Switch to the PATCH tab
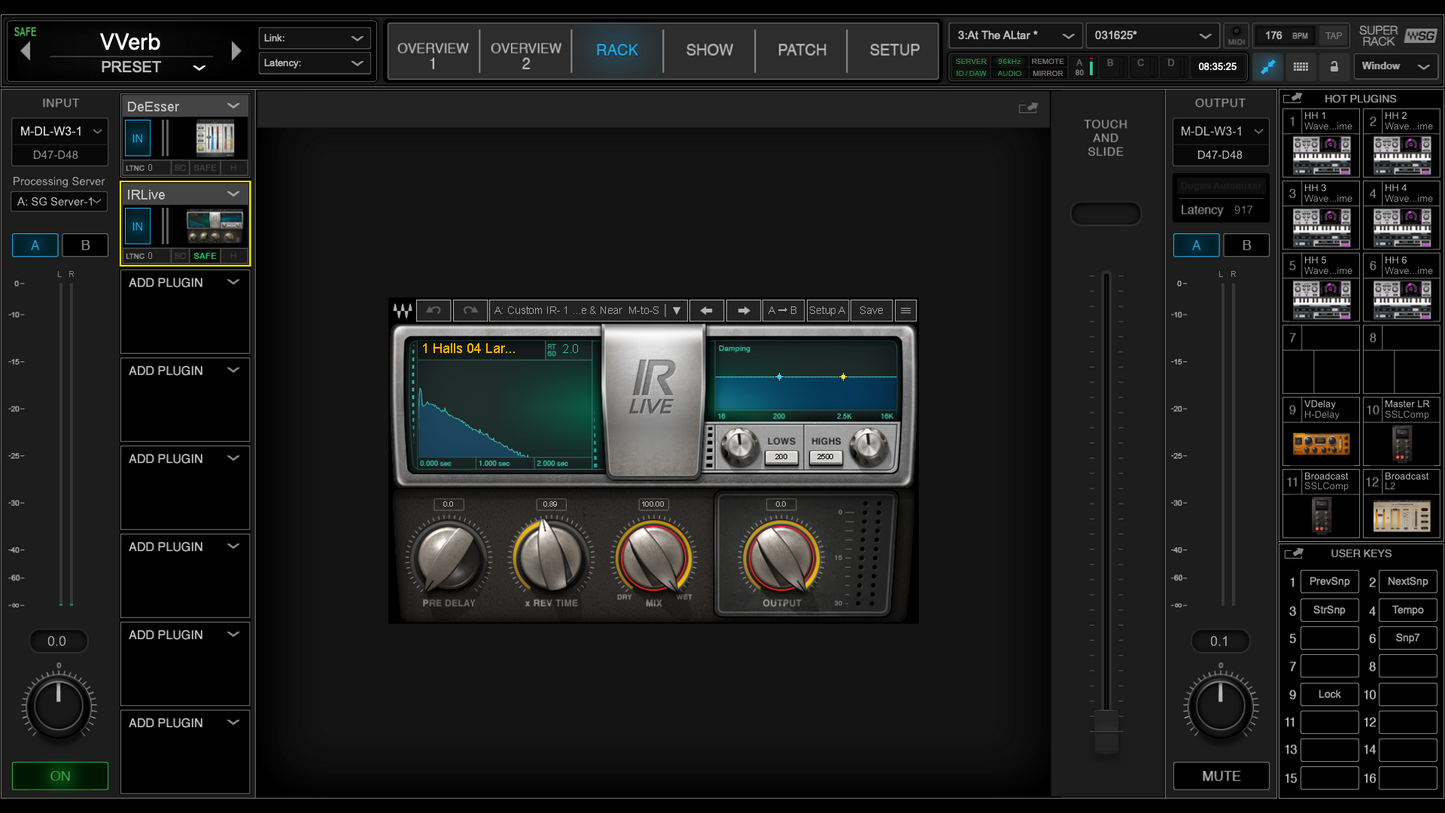The height and width of the screenshot is (813, 1445). point(802,50)
